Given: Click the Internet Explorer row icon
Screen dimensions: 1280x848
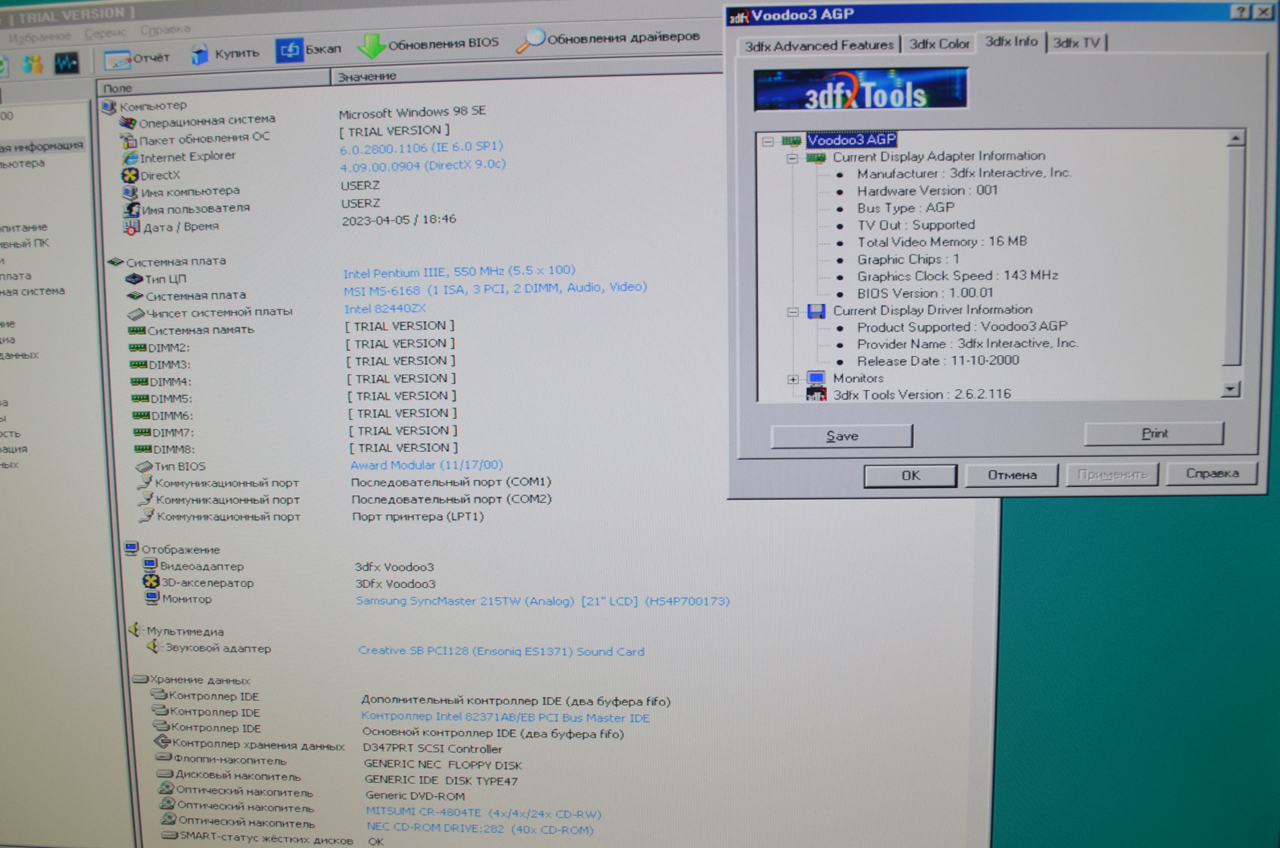Looking at the screenshot, I should tap(129, 158).
